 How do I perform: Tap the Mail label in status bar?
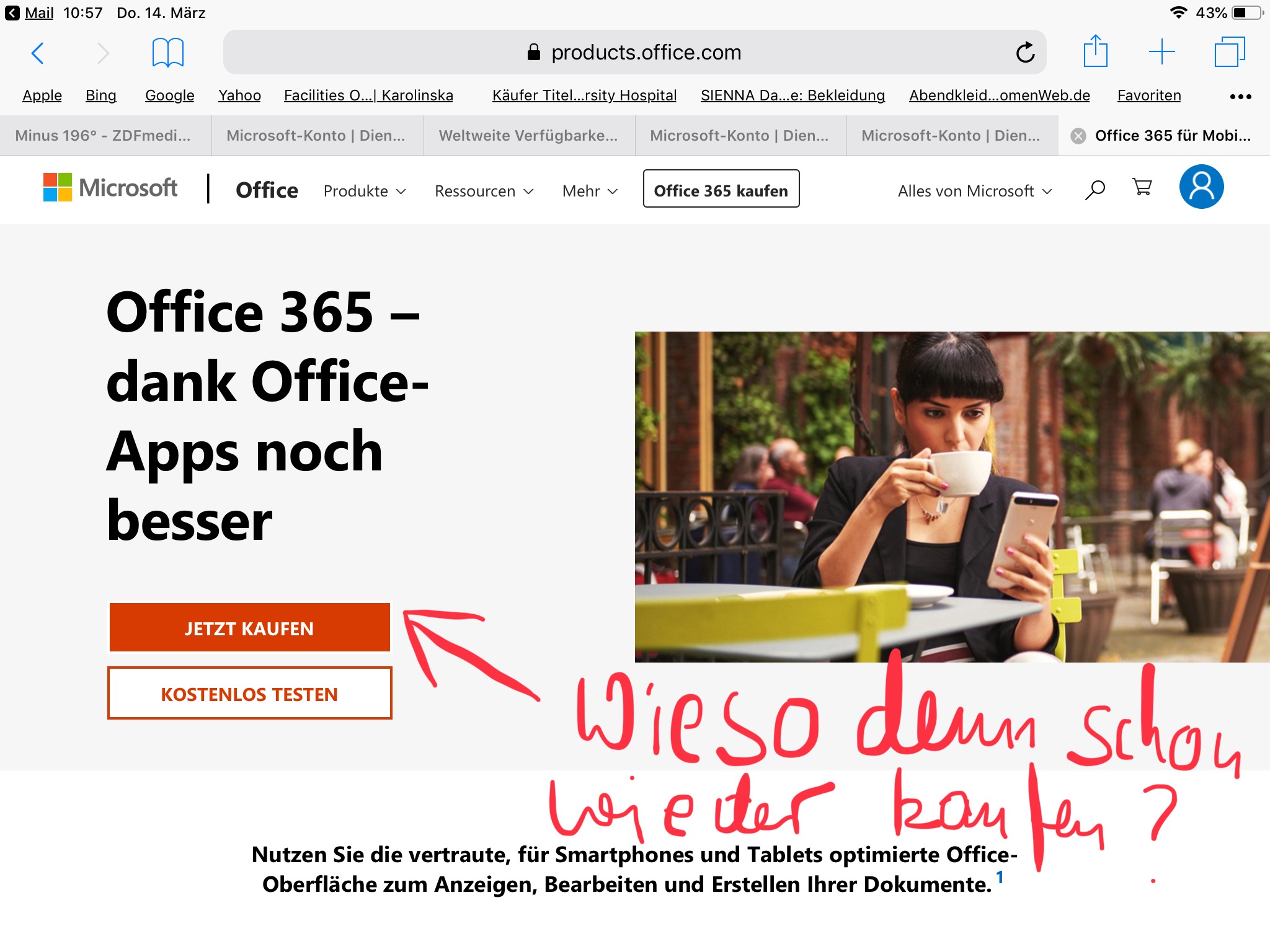39,13
